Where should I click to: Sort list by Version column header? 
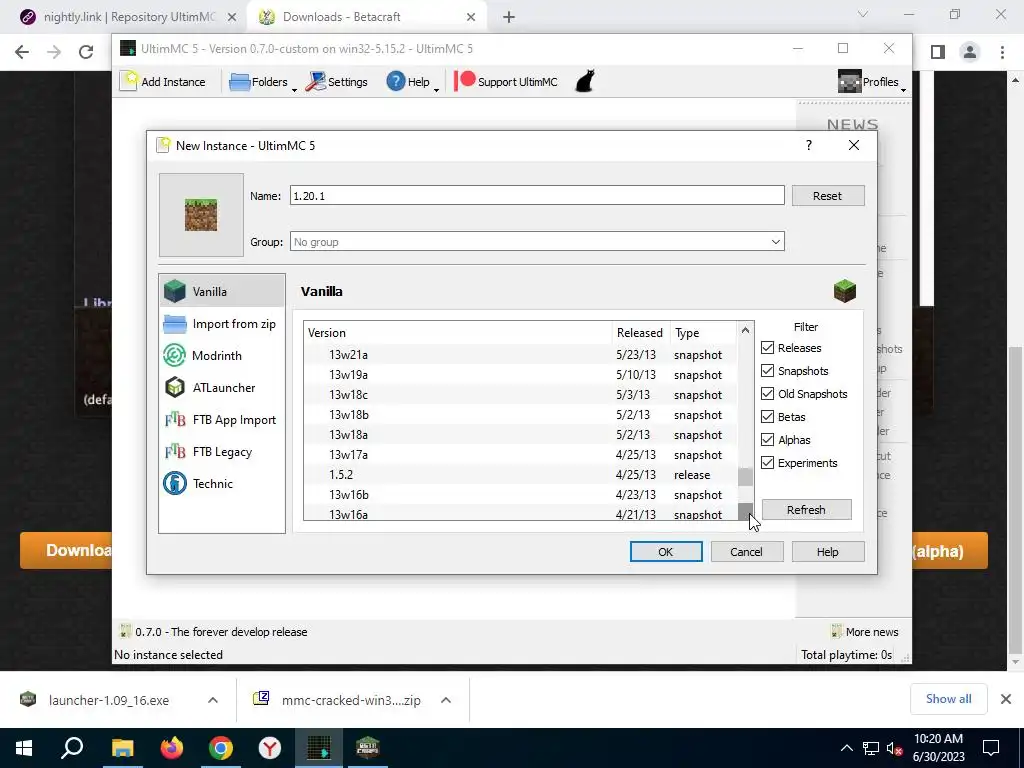[x=458, y=332]
